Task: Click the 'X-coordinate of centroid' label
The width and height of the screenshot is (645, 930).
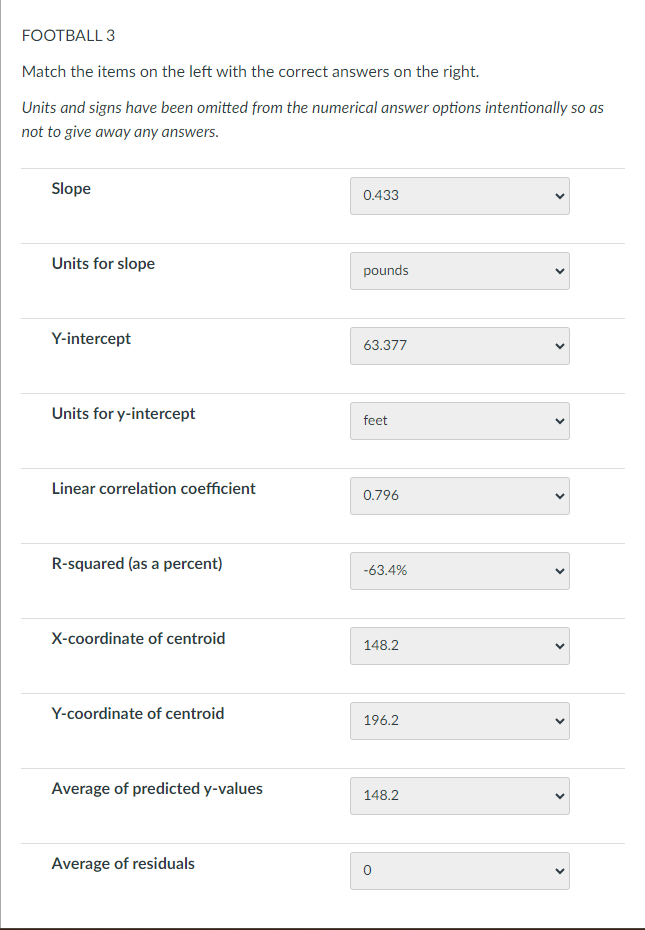Action: click(138, 638)
